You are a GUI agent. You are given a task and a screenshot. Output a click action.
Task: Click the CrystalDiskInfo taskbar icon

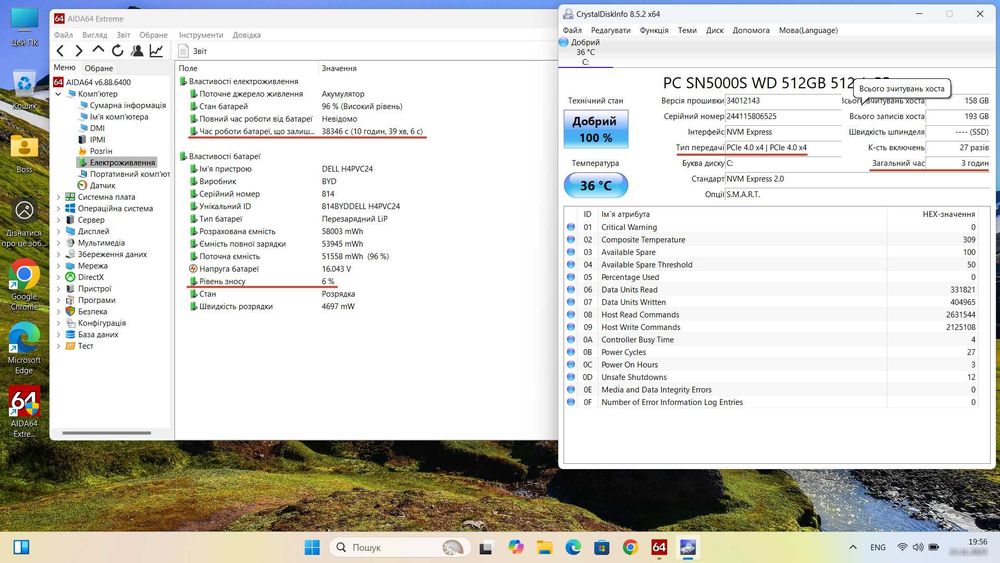[688, 547]
